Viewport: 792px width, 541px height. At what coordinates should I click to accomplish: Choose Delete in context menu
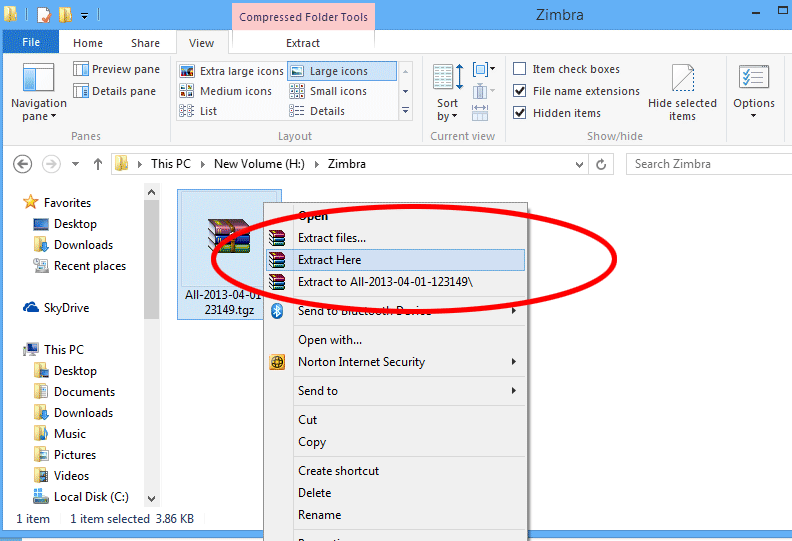395,493
